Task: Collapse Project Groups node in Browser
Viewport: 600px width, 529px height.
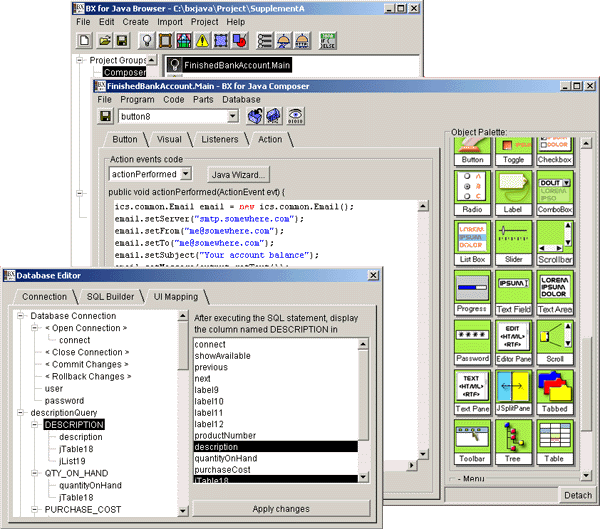Action: click(x=80, y=60)
